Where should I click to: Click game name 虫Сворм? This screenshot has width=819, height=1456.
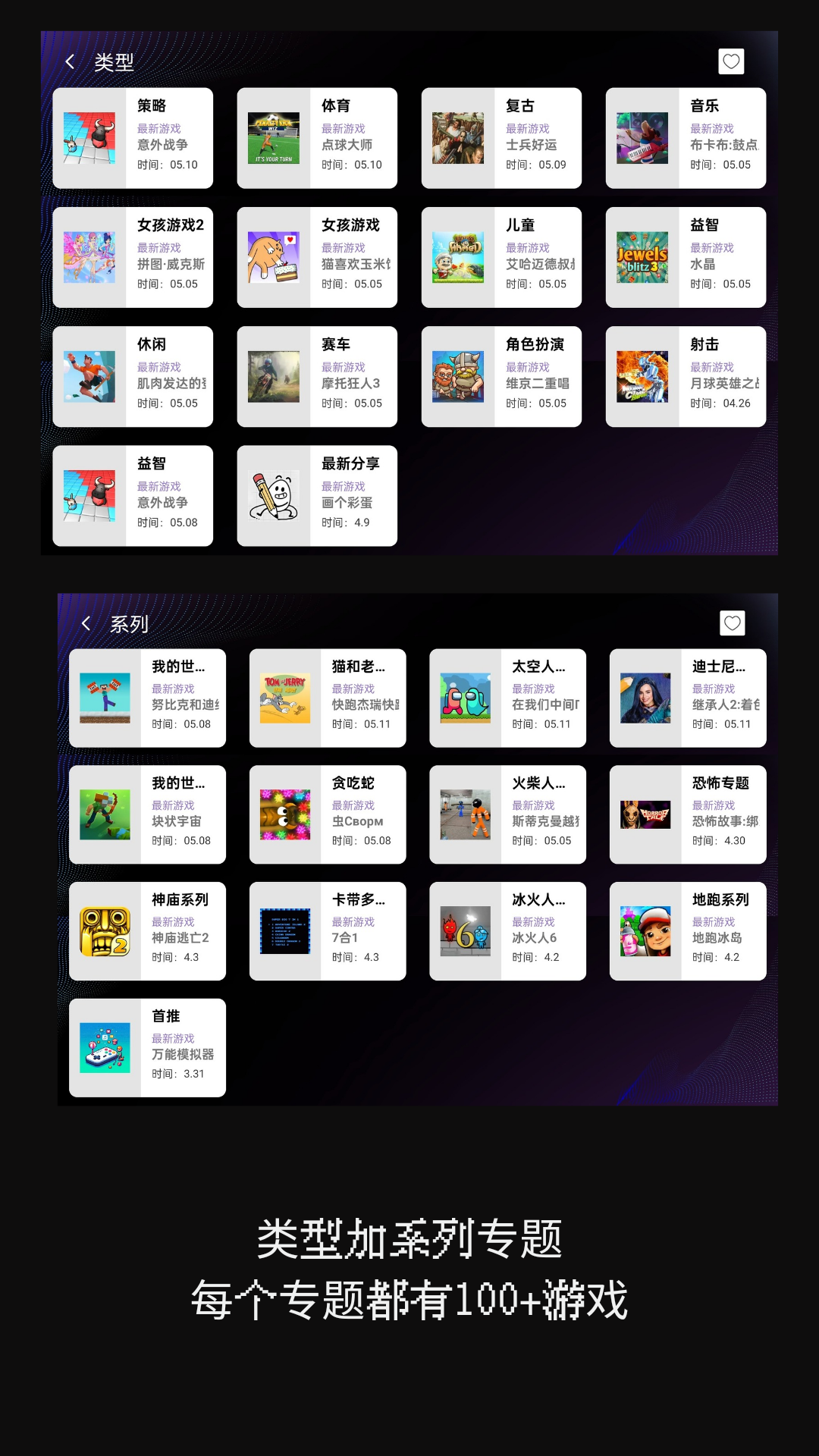point(358,821)
